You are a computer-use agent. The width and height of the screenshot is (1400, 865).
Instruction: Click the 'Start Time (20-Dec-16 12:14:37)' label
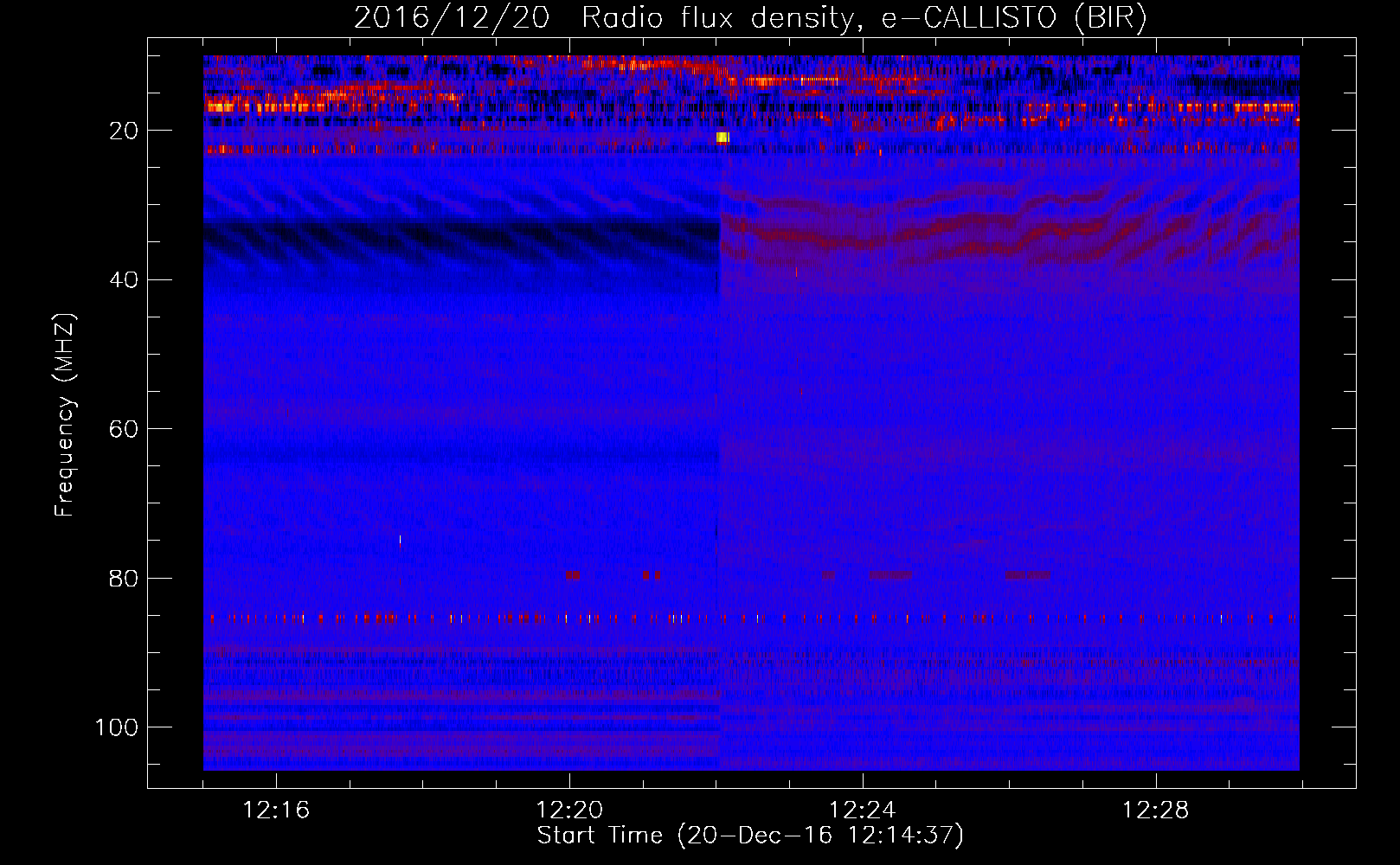750,836
